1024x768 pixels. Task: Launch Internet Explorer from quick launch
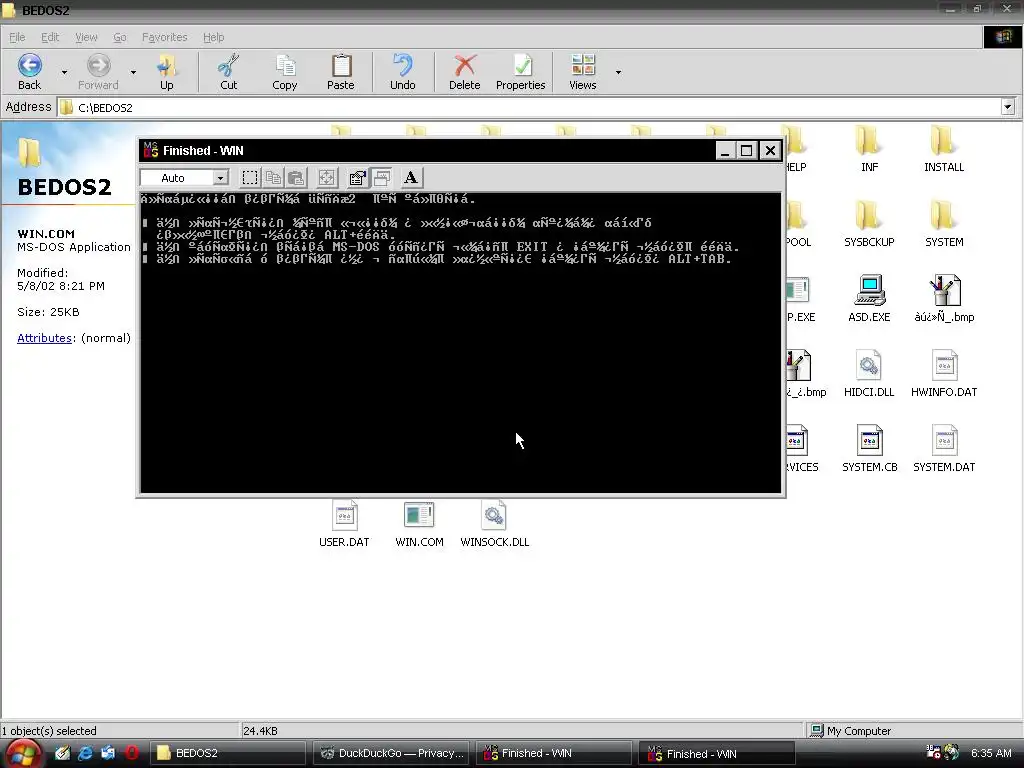tap(85, 753)
